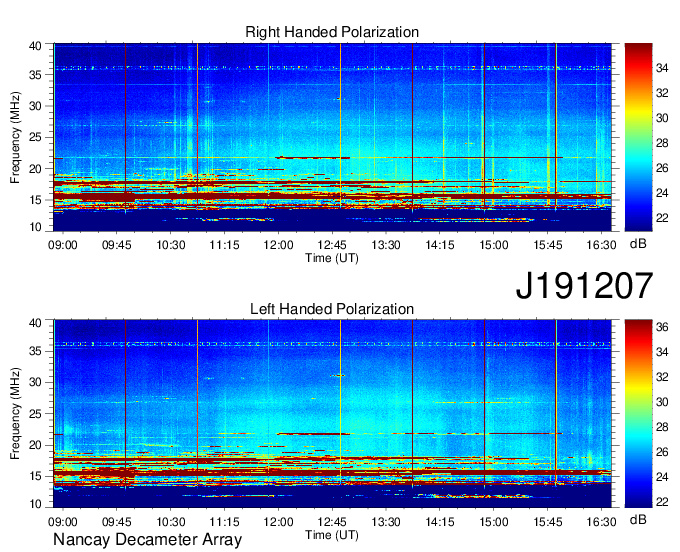The height and width of the screenshot is (552, 680).
Task: Click 20 MHz tick on bottom plot
Action: pos(35,445)
